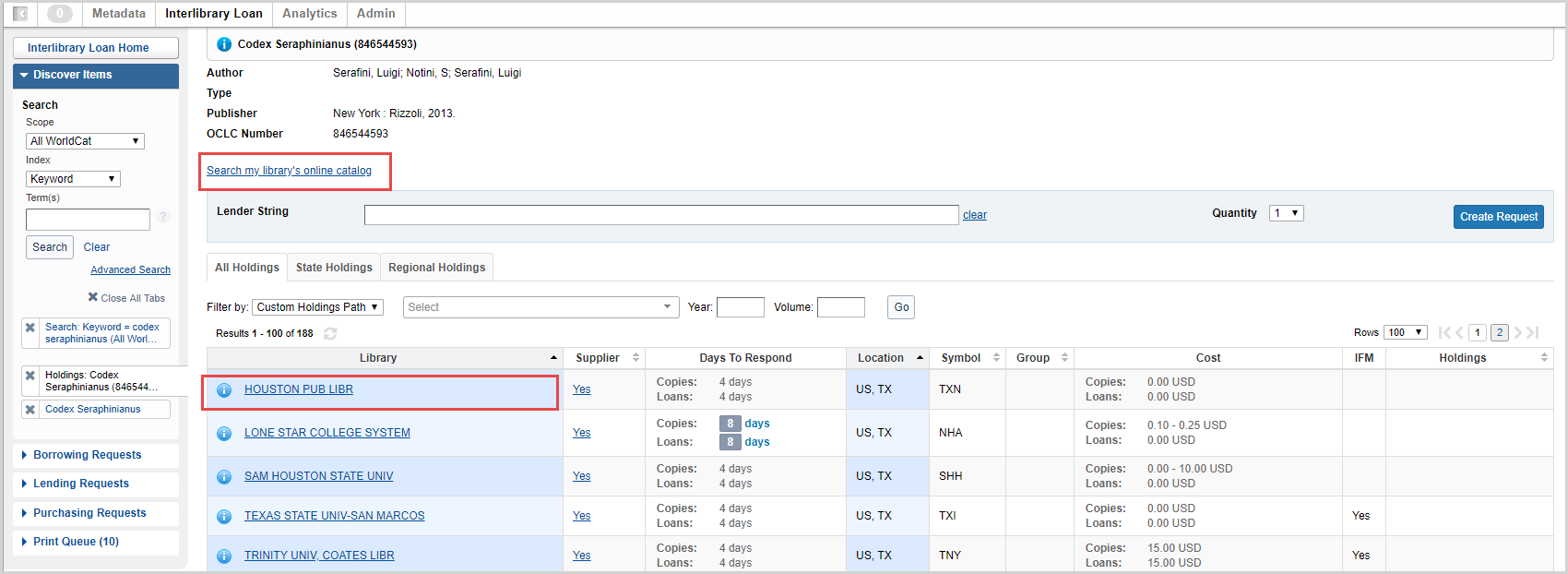The height and width of the screenshot is (574, 1568).
Task: Click the back arrow icon in top bar
Action: coord(20,14)
